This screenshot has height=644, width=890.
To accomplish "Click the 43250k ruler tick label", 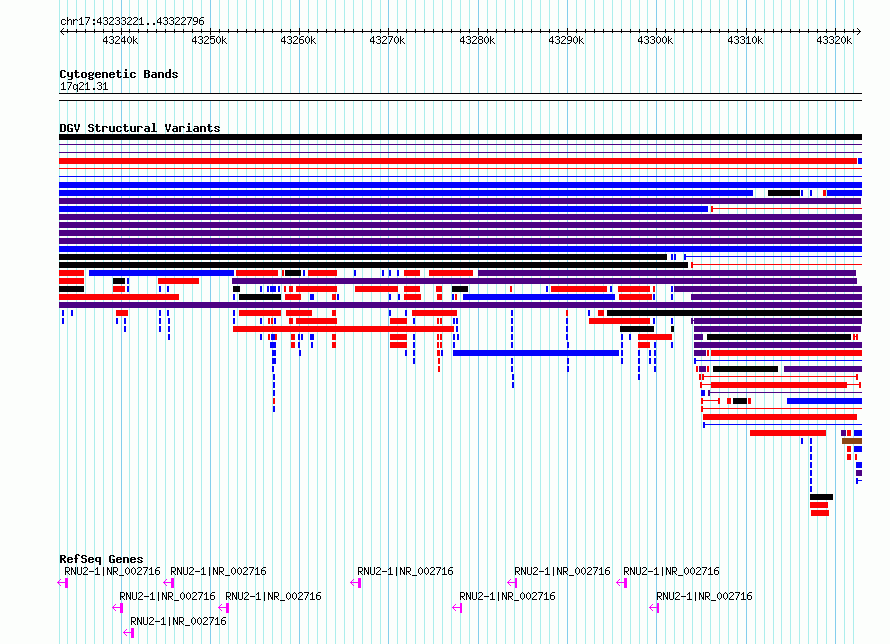I will tap(209, 40).
